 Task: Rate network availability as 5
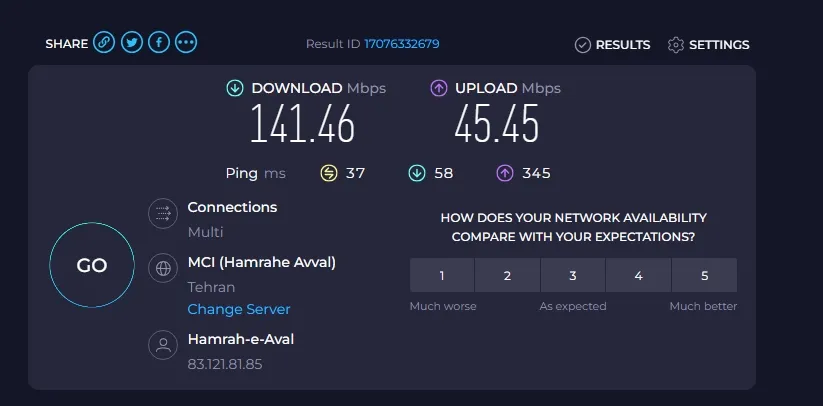pyautogui.click(x=704, y=275)
